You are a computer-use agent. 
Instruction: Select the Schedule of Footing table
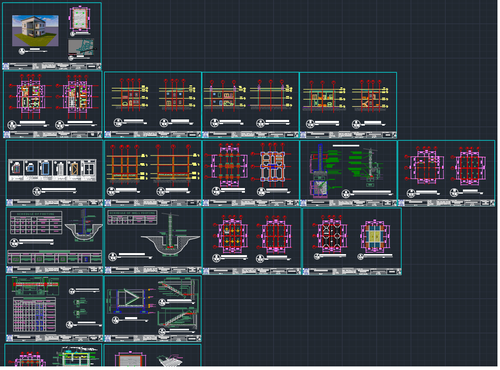[36, 223]
